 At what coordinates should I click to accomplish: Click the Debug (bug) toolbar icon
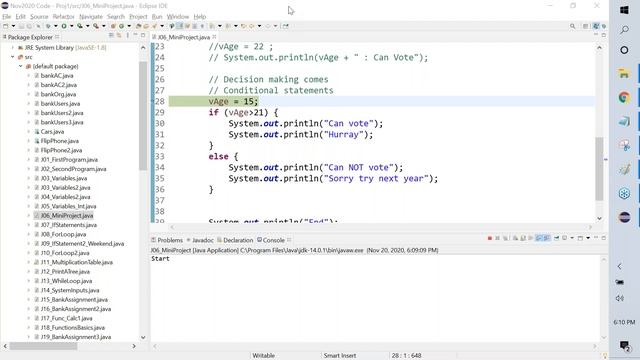tap(48, 26)
